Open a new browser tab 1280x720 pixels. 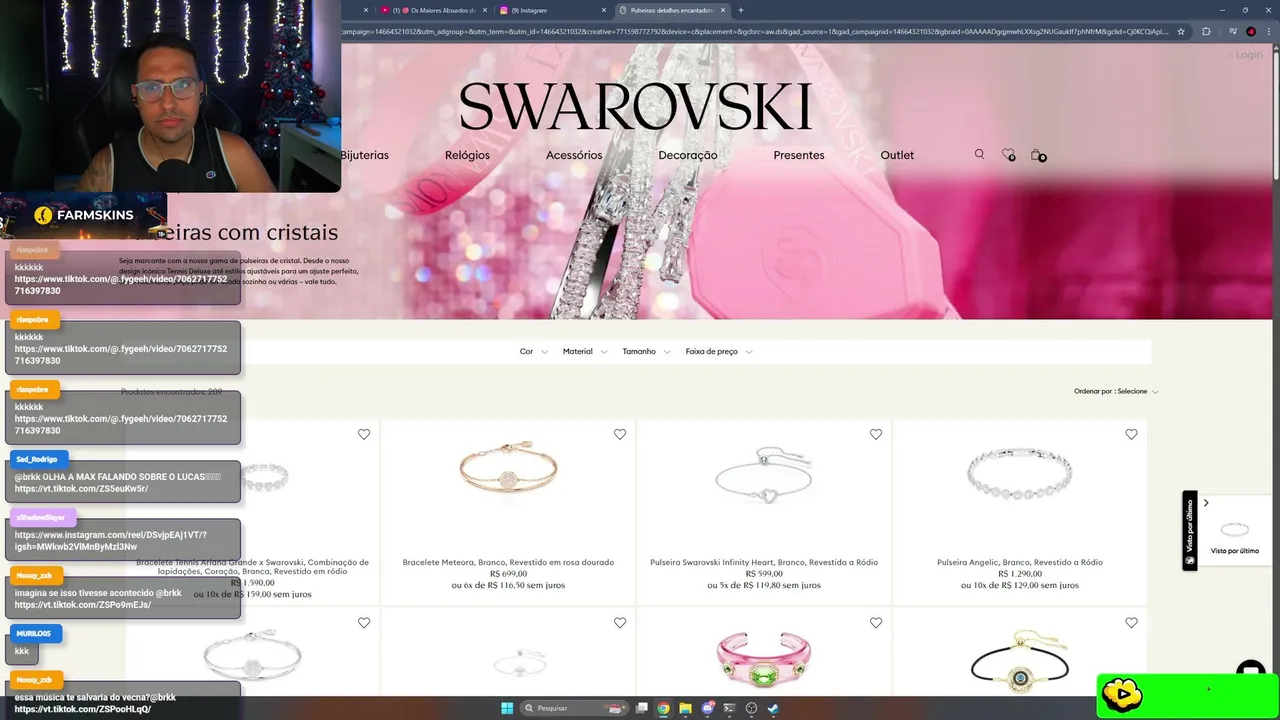(741, 10)
